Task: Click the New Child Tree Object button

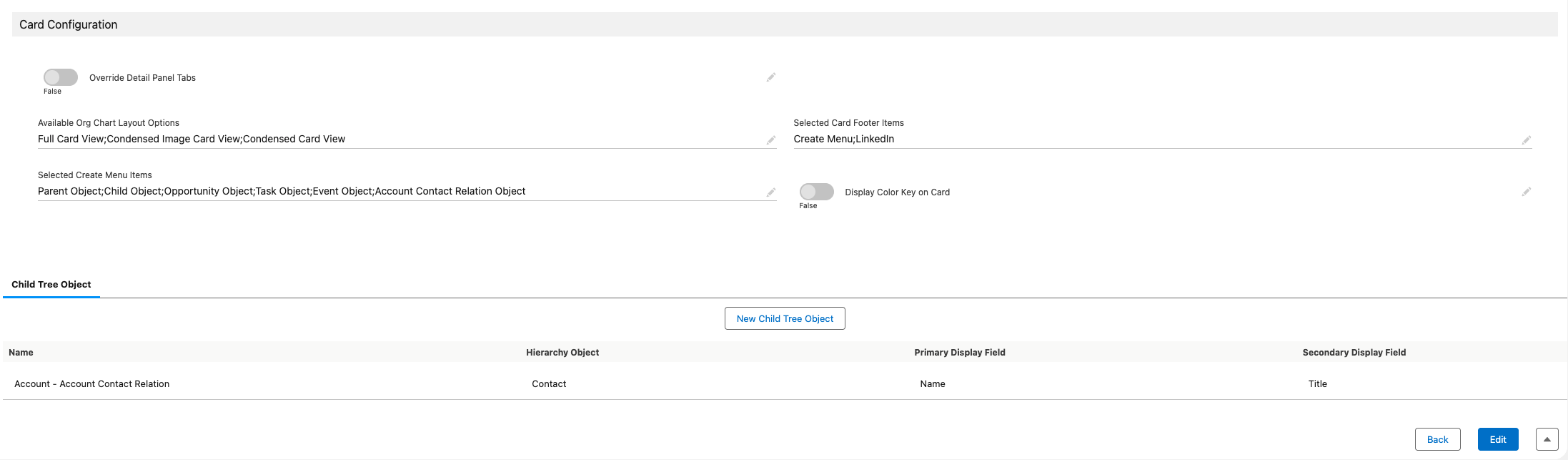Action: coord(785,318)
